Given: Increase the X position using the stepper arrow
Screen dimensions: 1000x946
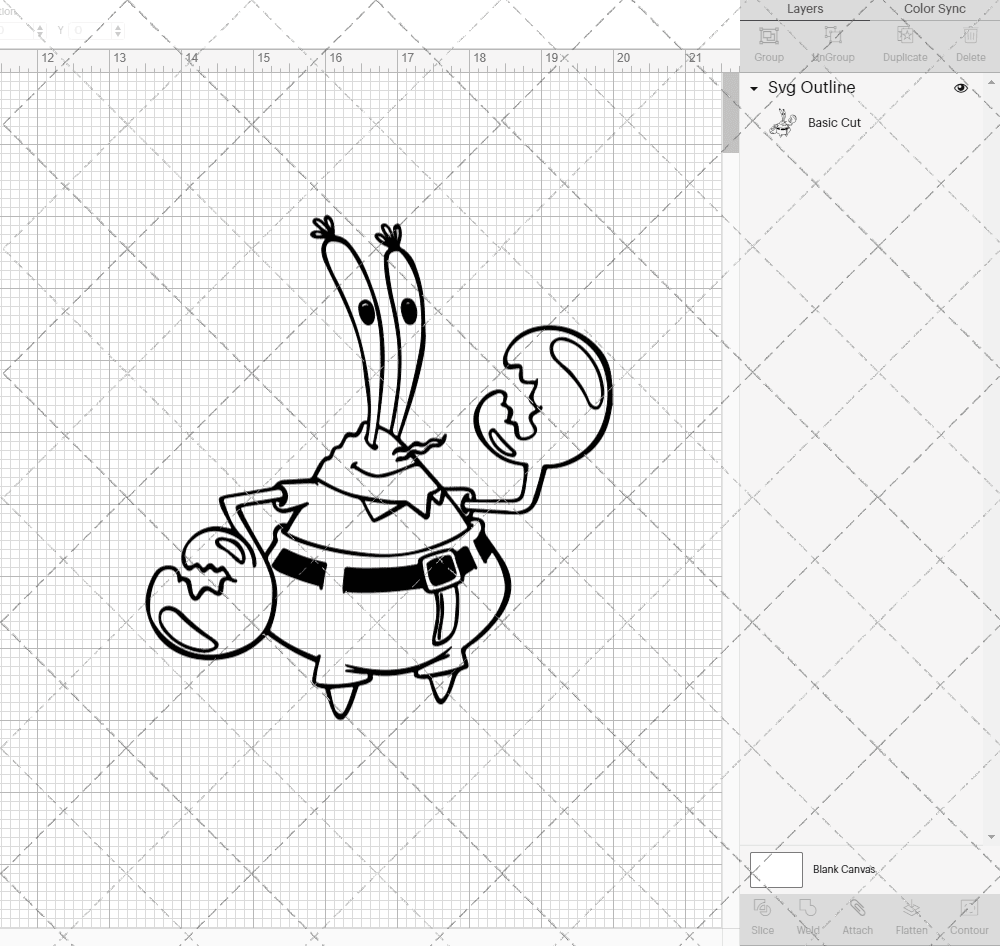Looking at the screenshot, I should pyautogui.click(x=40, y=26).
